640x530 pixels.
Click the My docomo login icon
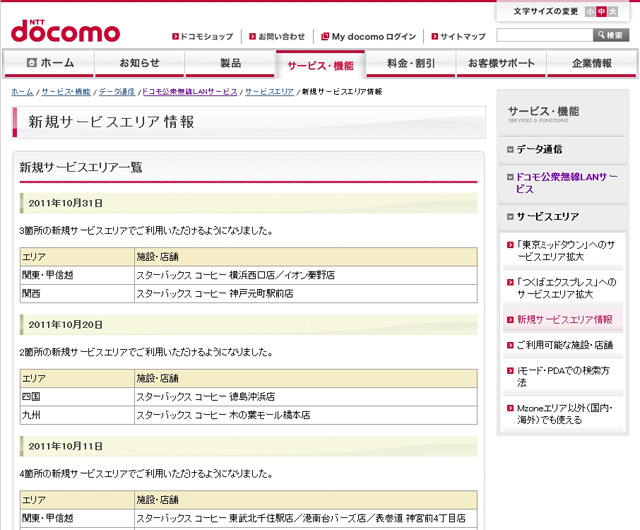click(x=325, y=36)
